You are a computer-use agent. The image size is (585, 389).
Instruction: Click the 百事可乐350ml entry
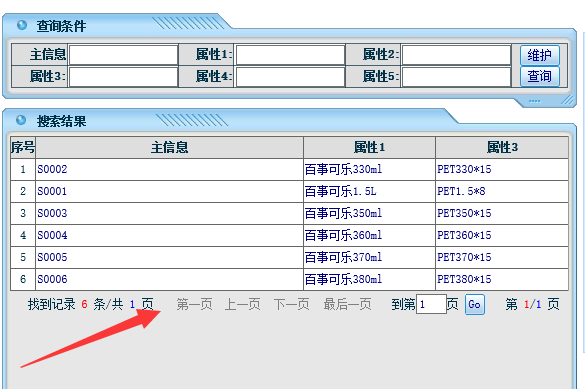click(343, 213)
